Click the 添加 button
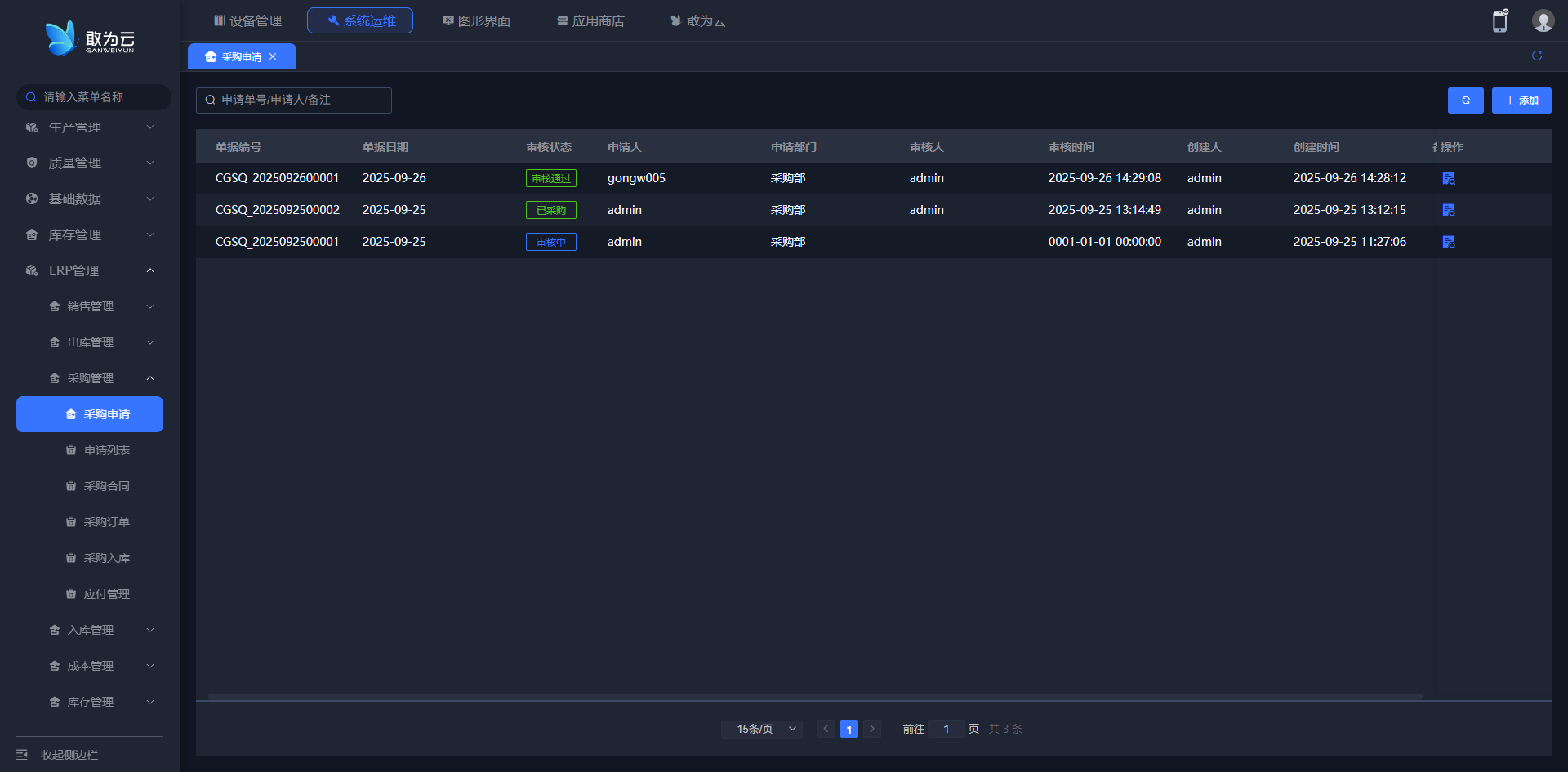The width and height of the screenshot is (1568, 772). pos(1521,100)
